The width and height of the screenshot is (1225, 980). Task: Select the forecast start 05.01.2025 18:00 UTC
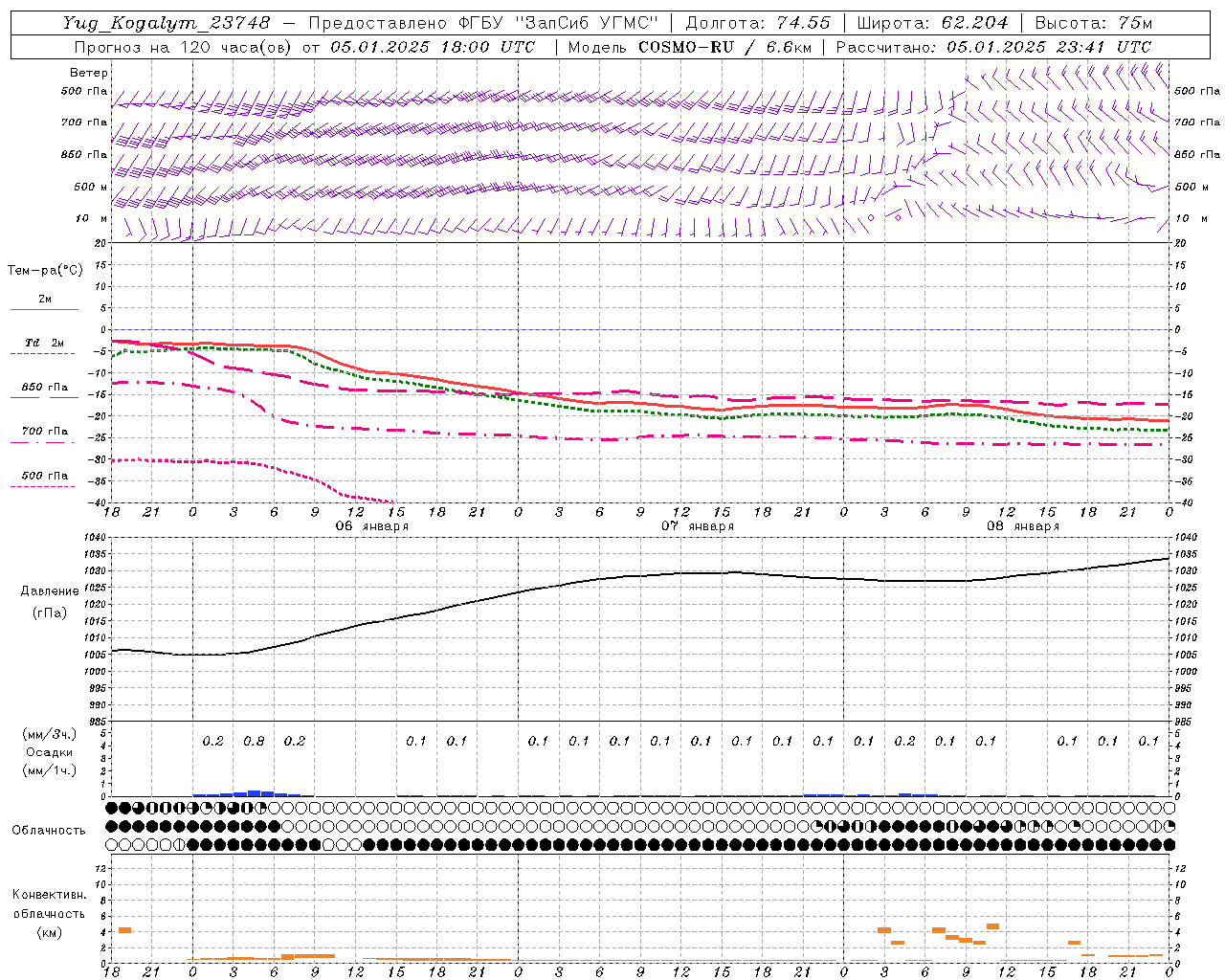click(x=433, y=47)
